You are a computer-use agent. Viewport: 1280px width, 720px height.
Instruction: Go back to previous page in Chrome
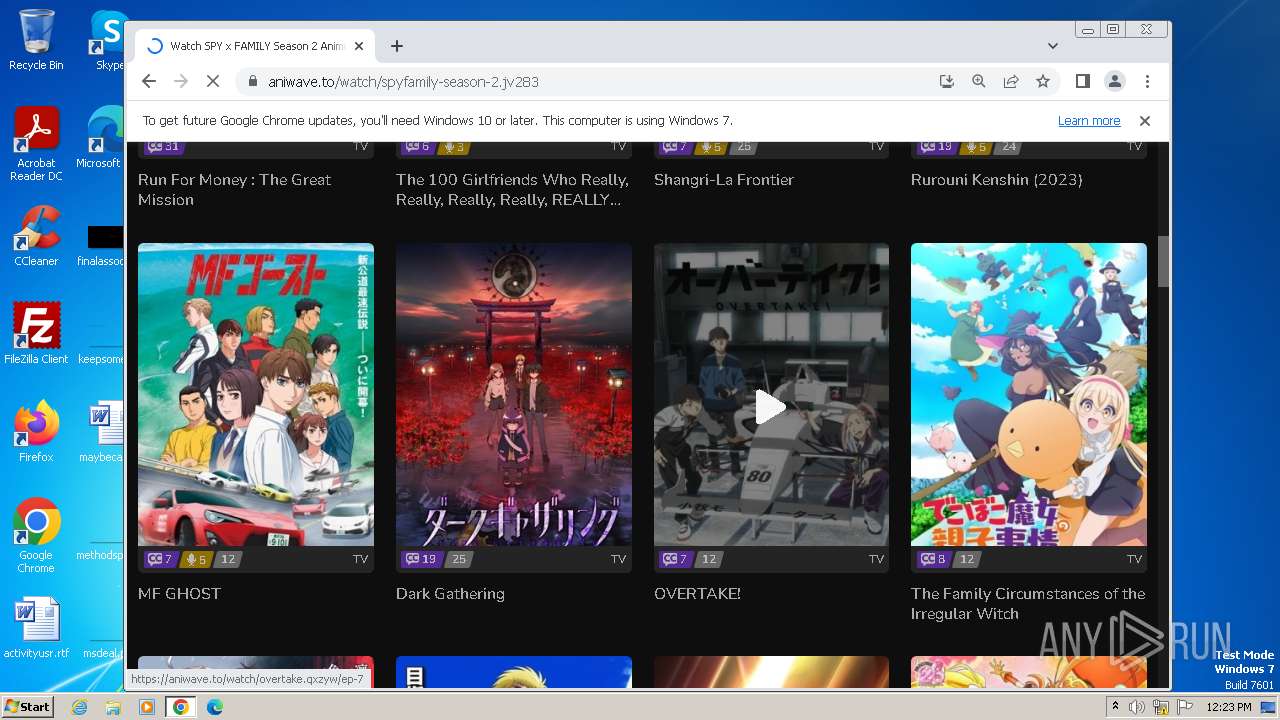149,82
